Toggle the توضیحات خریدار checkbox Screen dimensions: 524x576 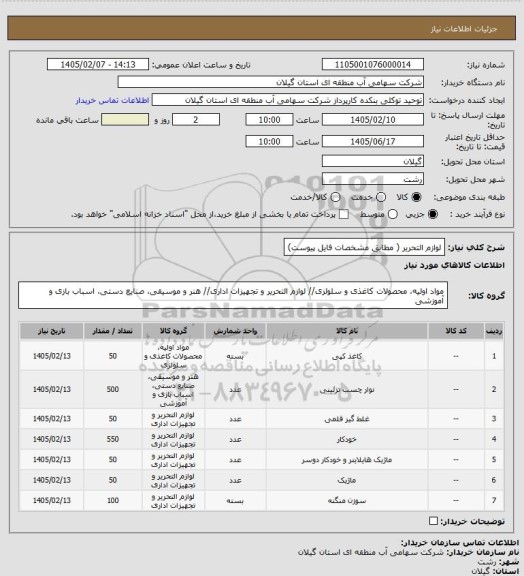[434, 521]
